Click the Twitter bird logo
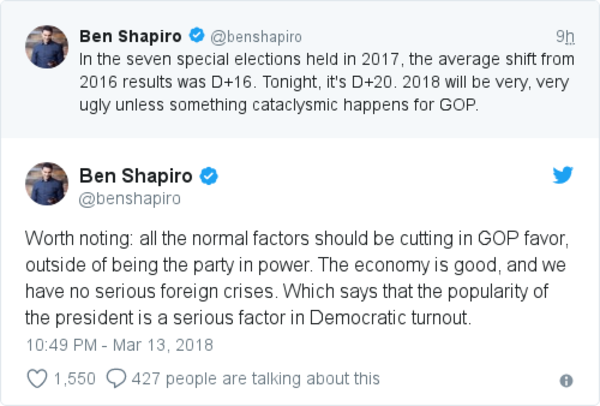 563,176
